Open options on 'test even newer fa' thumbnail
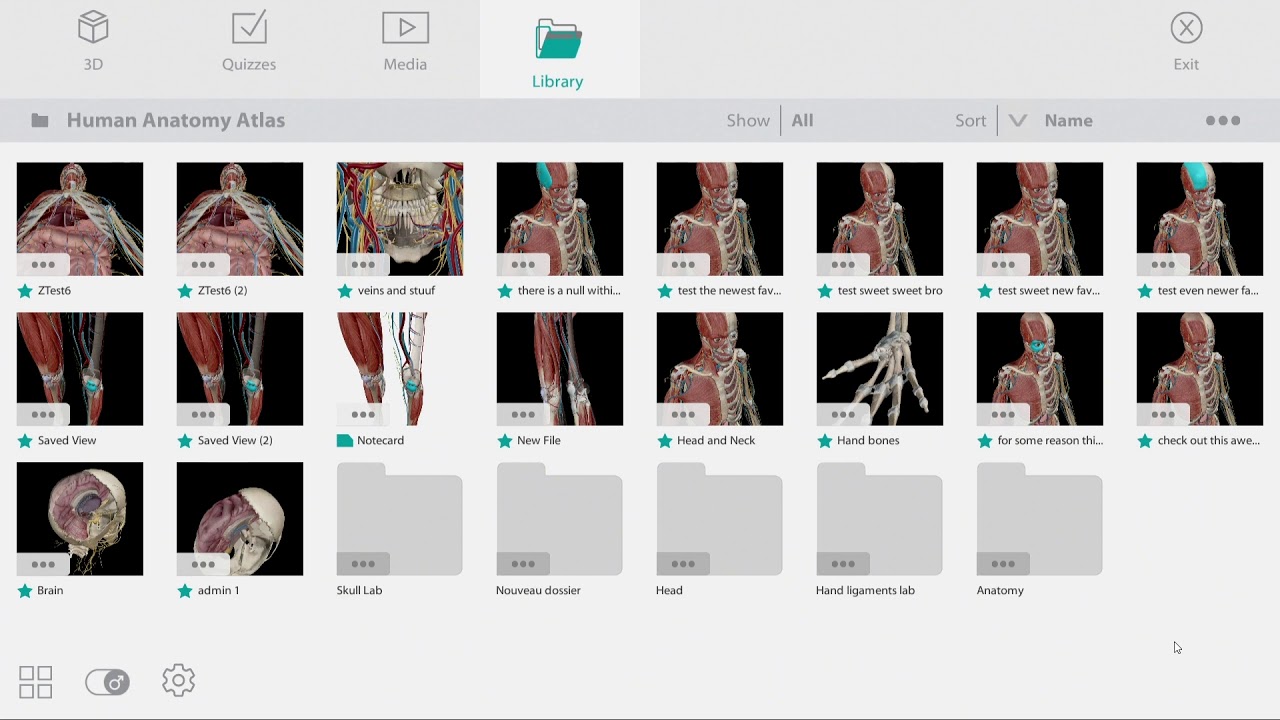1280x720 pixels. pyautogui.click(x=1163, y=265)
